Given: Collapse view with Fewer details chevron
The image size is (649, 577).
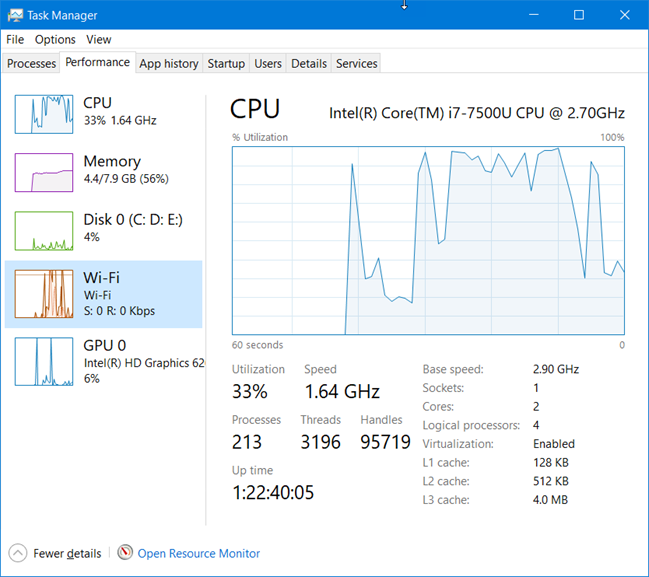Looking at the screenshot, I should click(x=18, y=553).
